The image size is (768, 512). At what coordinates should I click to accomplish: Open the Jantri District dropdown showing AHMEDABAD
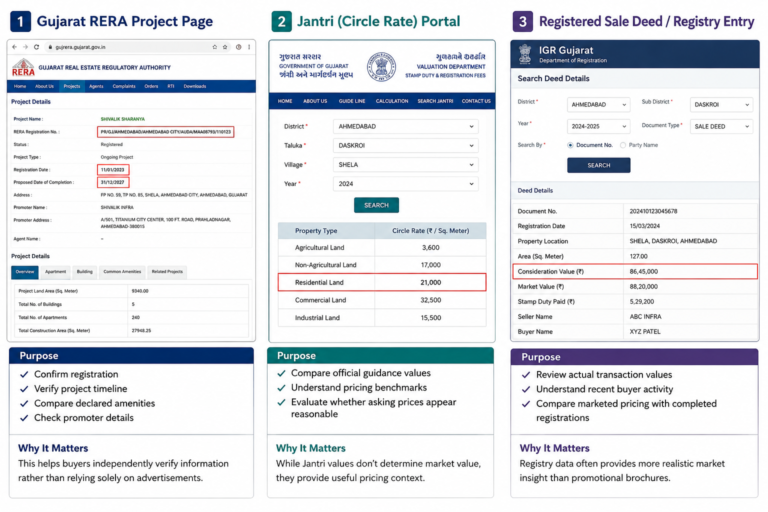(406, 126)
